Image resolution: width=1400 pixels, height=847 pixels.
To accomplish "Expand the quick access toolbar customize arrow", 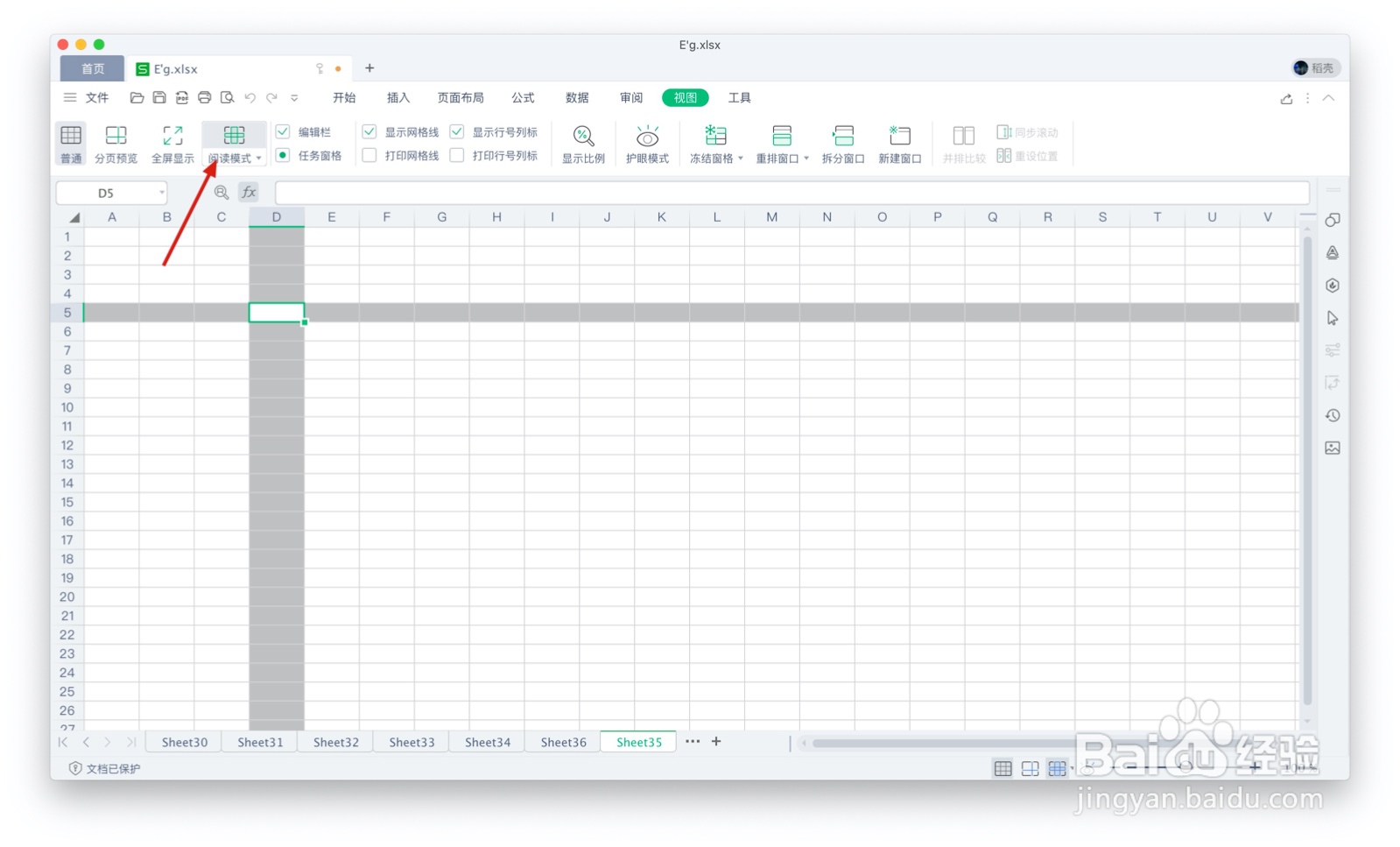I will [x=295, y=97].
